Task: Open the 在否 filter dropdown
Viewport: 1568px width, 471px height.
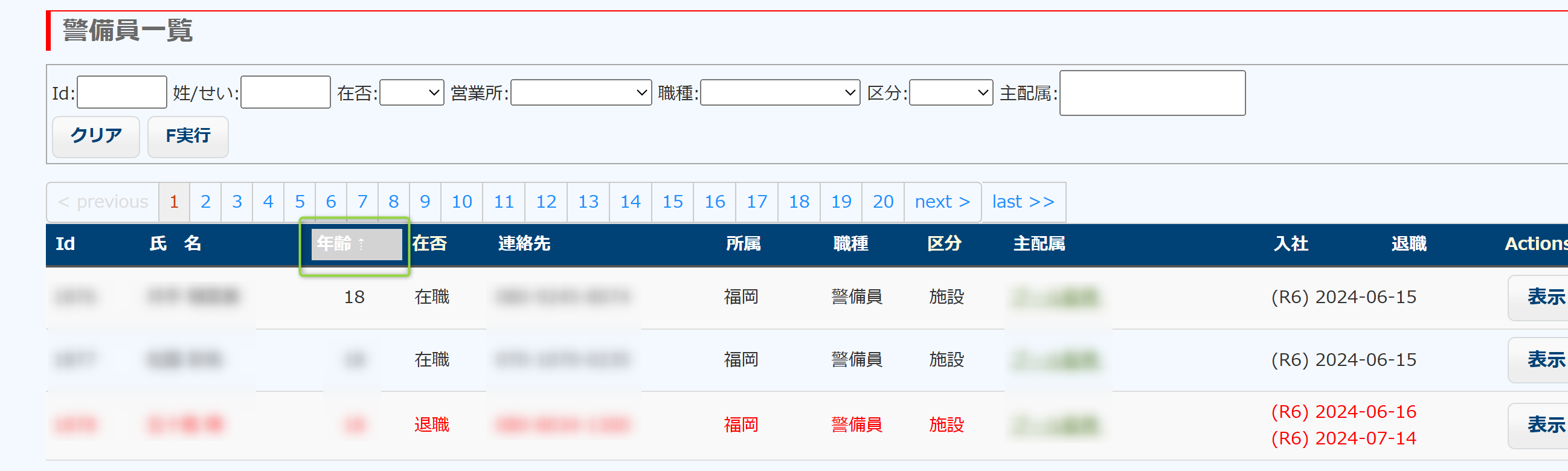Action: (x=411, y=92)
